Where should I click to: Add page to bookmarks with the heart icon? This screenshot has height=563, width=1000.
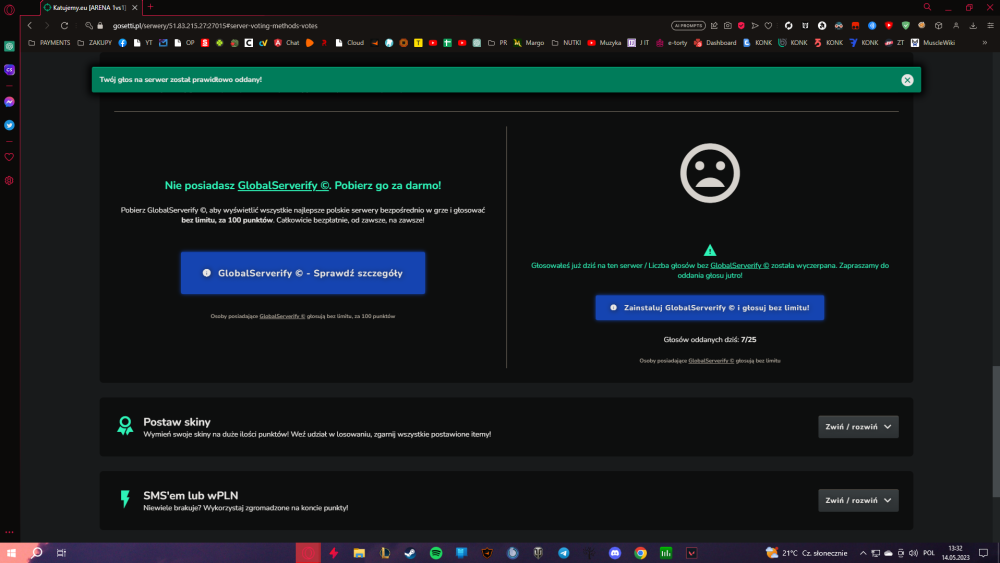tap(768, 26)
